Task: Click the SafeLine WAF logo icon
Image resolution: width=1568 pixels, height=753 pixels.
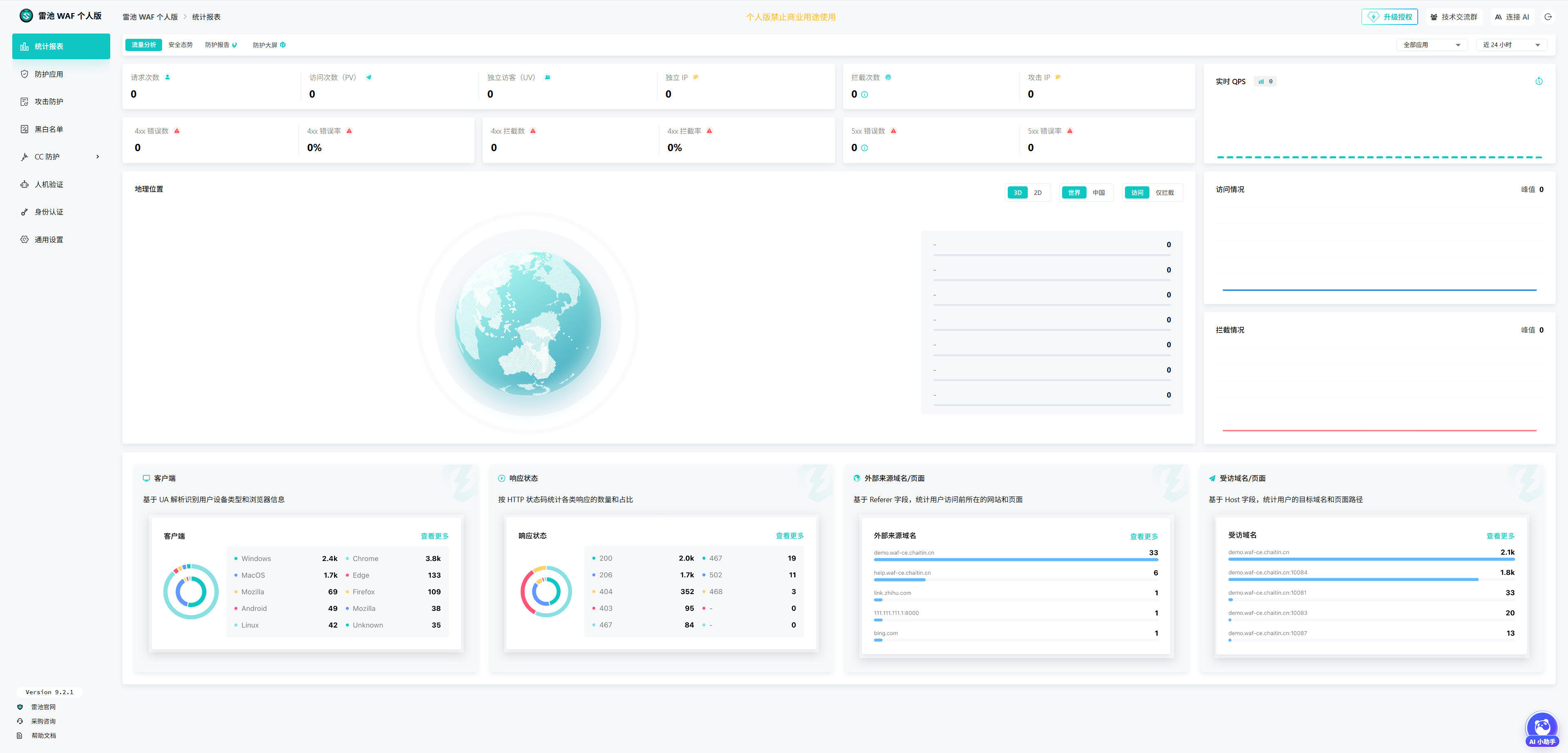Action: [26, 16]
